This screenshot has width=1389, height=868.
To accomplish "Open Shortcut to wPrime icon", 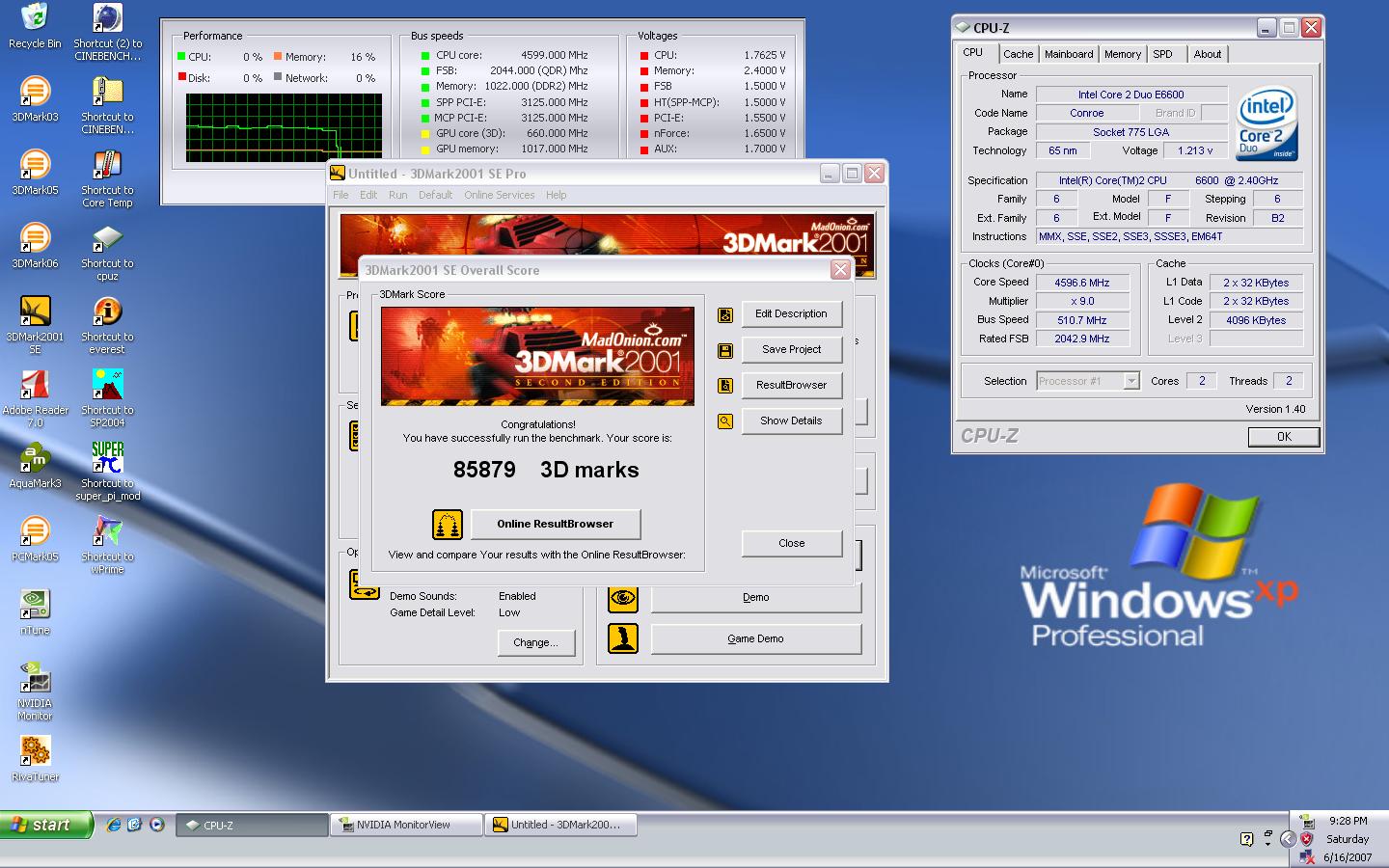I will click(x=107, y=545).
